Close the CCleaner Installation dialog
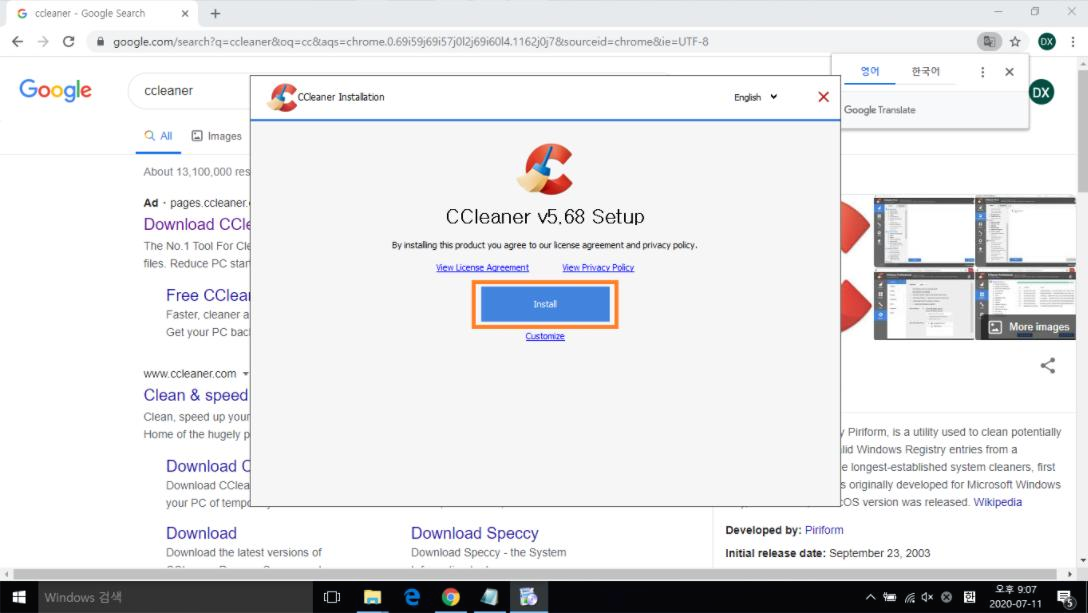Image resolution: width=1088 pixels, height=613 pixels. pyautogui.click(x=823, y=97)
